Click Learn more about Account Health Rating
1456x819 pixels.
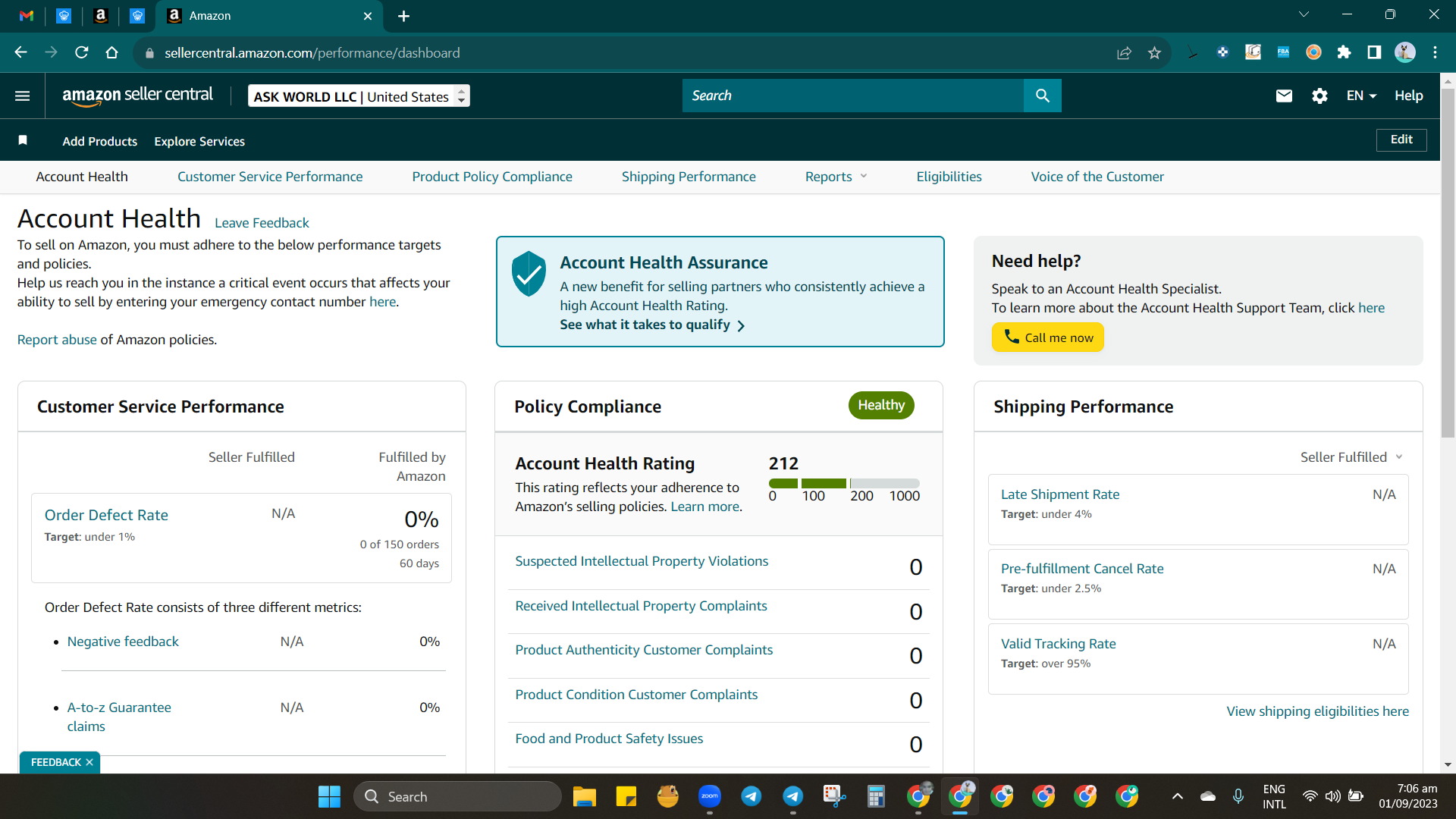(x=704, y=507)
